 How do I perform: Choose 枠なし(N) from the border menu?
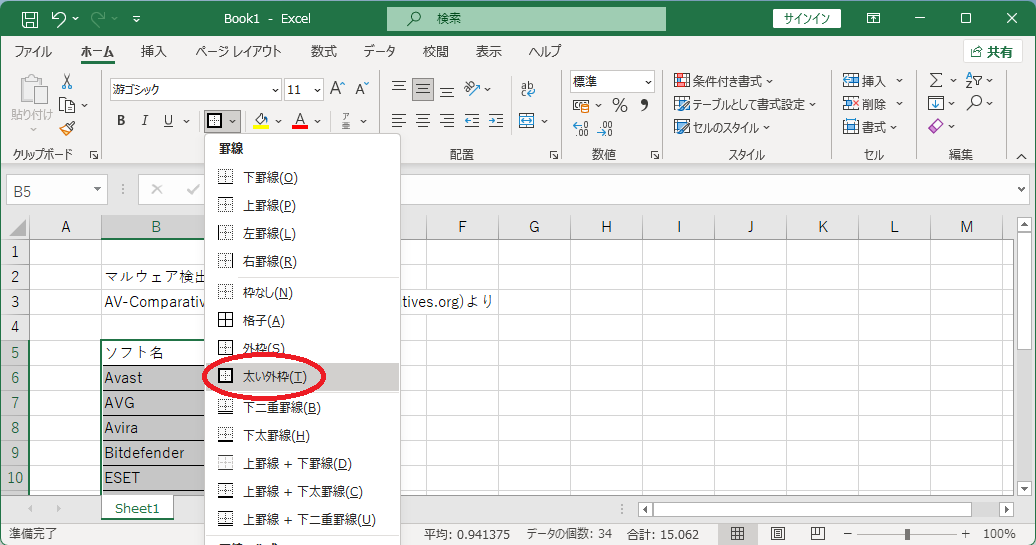pyautogui.click(x=302, y=292)
